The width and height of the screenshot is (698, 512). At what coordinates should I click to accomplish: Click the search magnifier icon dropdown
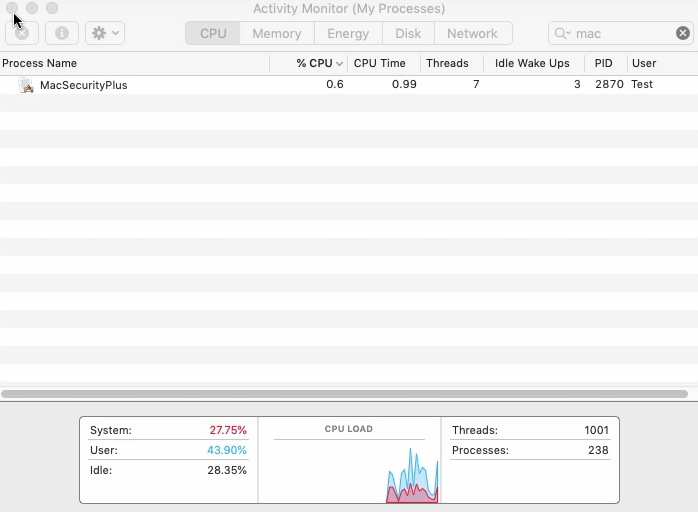point(564,33)
